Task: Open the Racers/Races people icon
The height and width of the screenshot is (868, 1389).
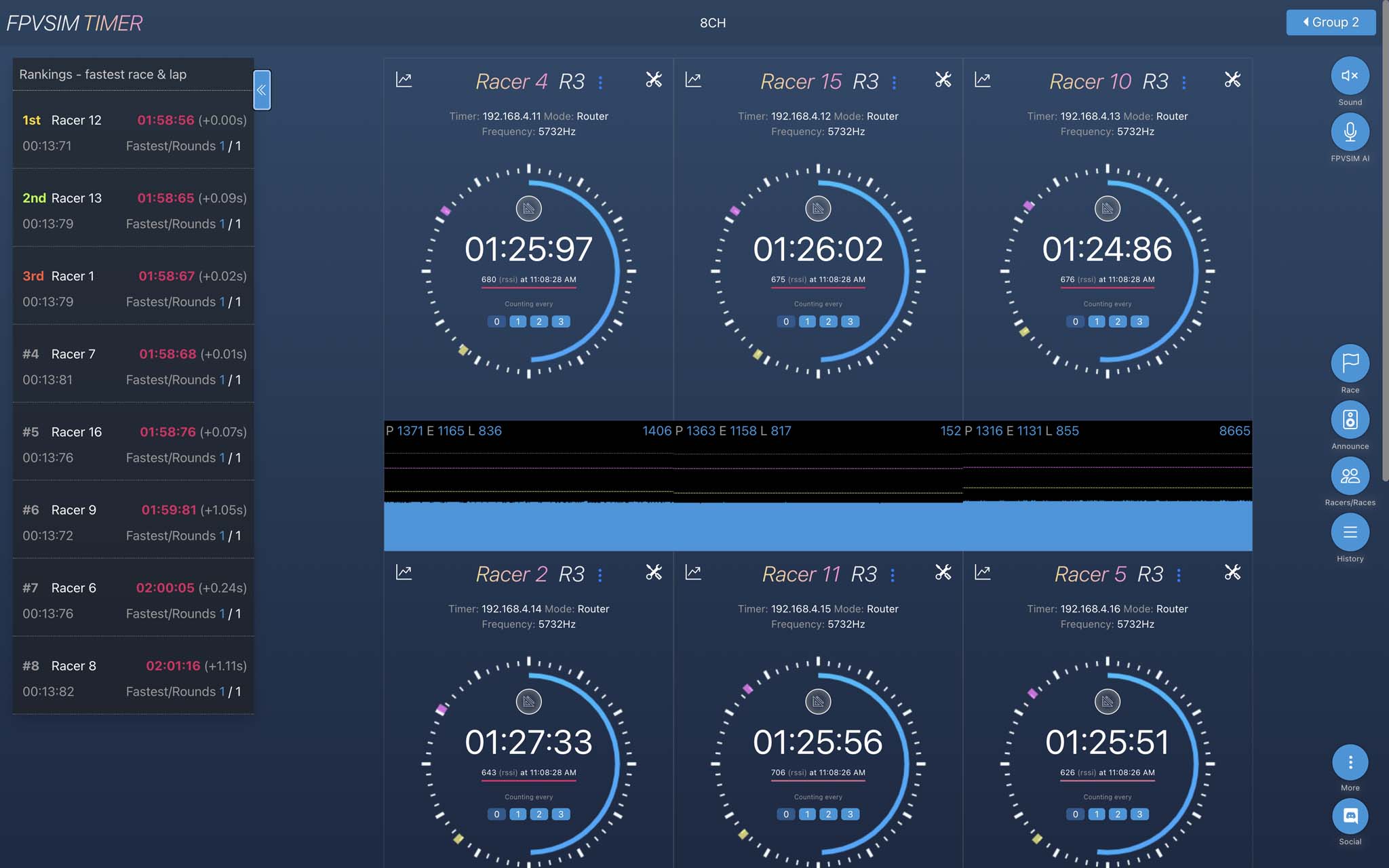Action: 1350,476
